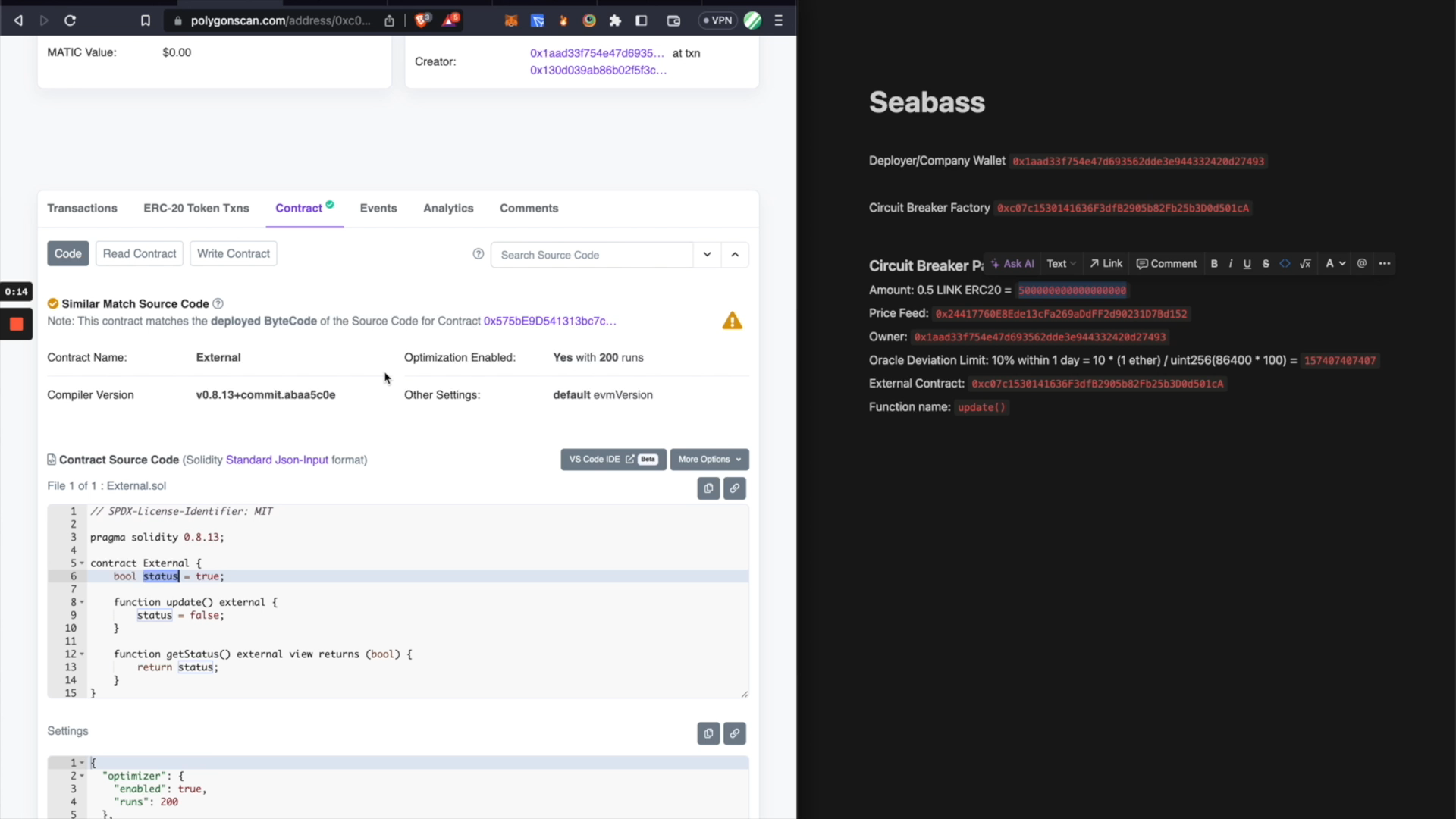The height and width of the screenshot is (819, 1456).
Task: Open the Transactions tab
Action: tap(82, 208)
